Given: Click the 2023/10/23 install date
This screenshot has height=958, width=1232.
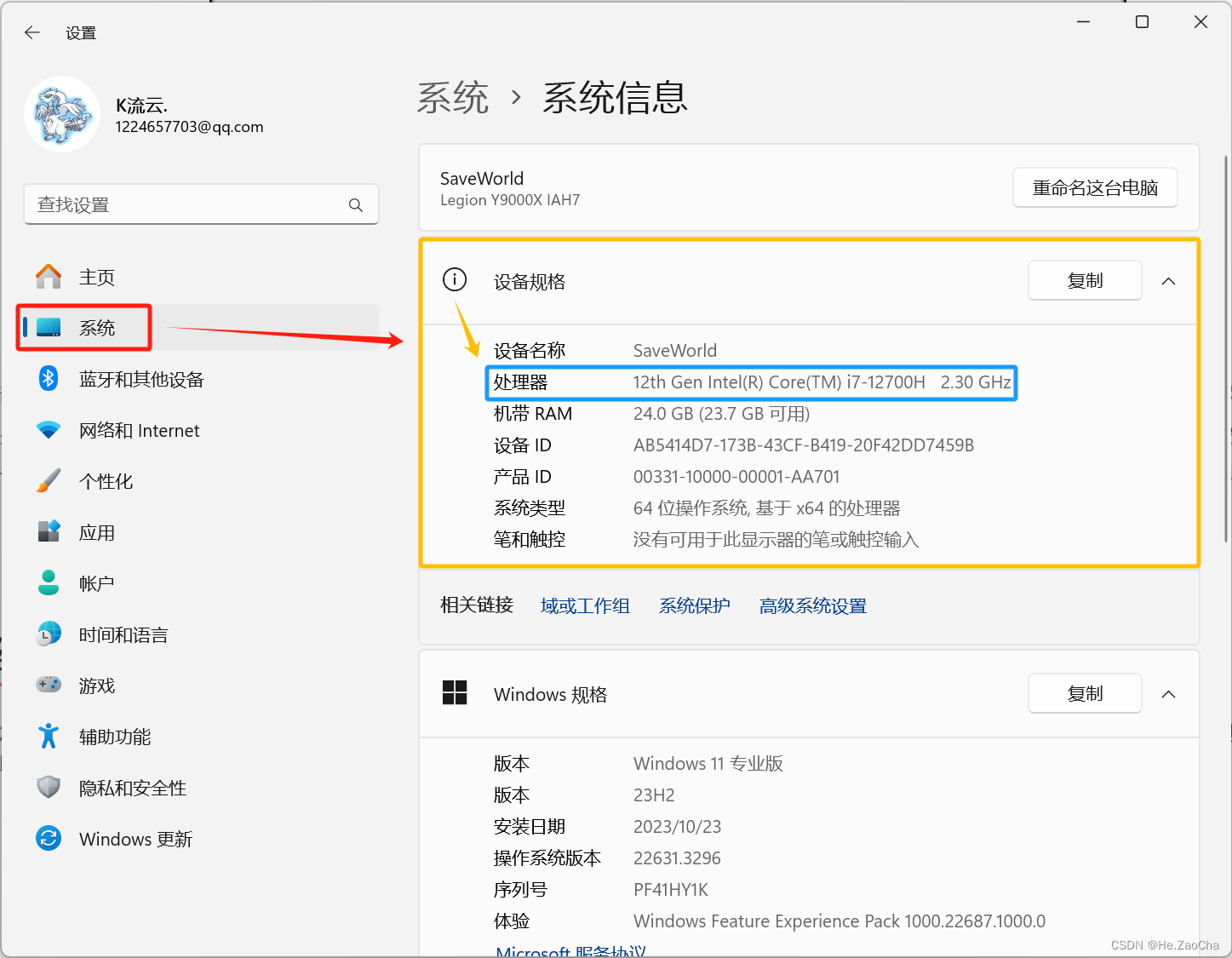Looking at the screenshot, I should [677, 827].
